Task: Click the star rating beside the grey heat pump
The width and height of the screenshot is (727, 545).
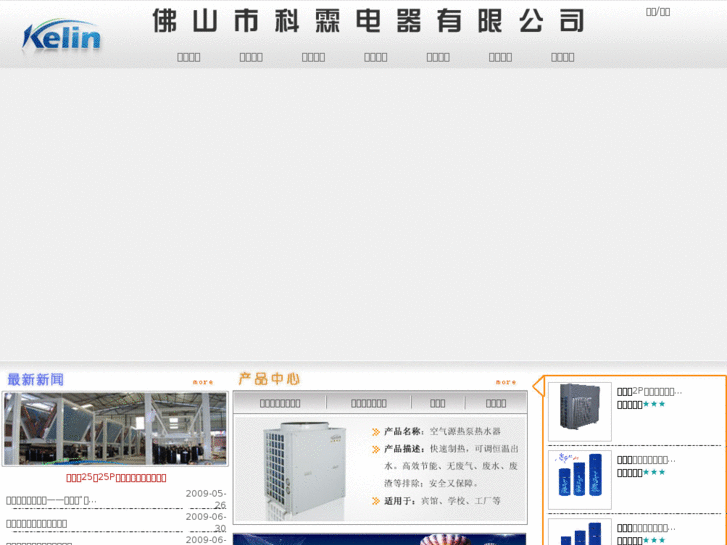Action: (654, 404)
